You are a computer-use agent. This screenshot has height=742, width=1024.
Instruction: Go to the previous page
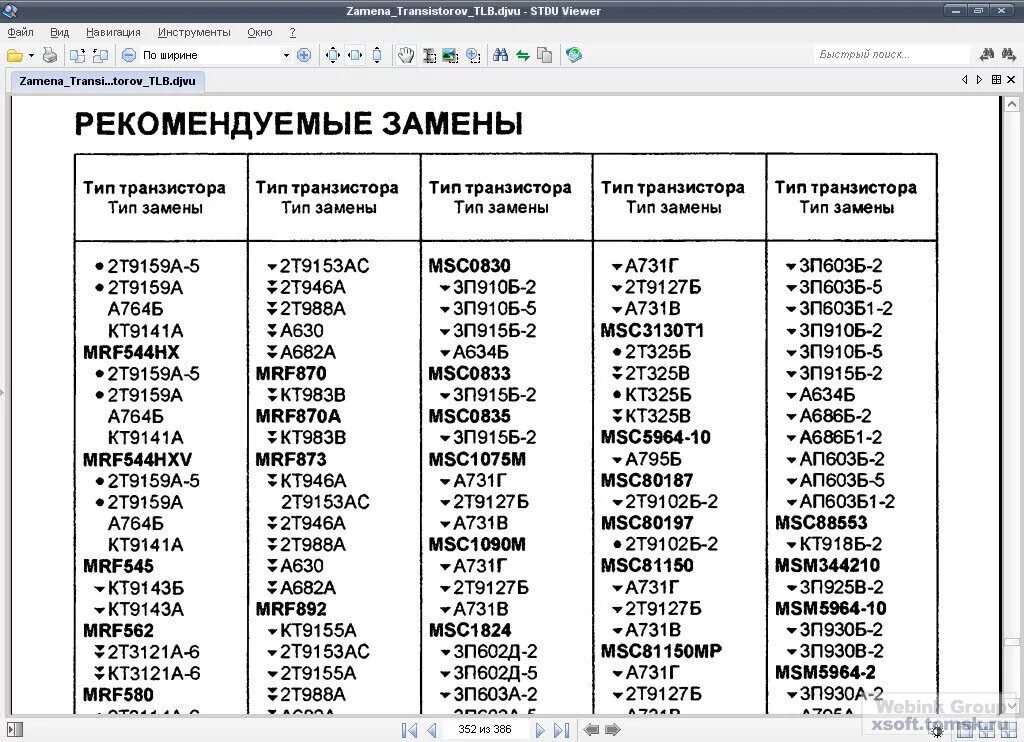tap(432, 730)
